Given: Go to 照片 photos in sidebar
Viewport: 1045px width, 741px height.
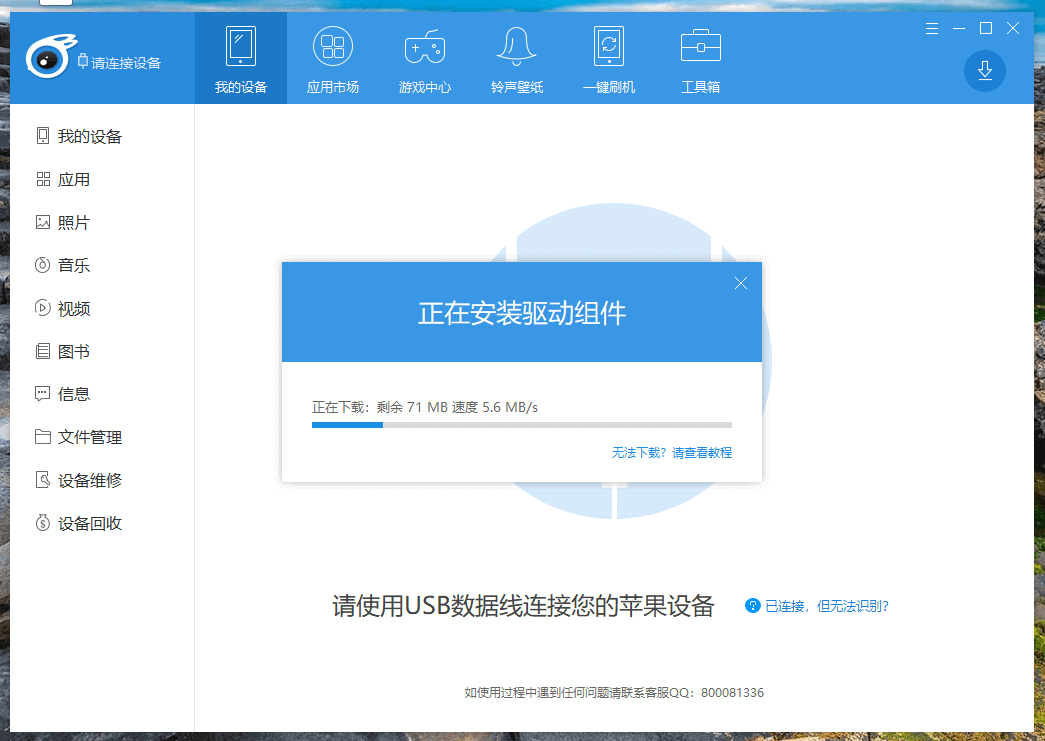Looking at the screenshot, I should coord(73,223).
